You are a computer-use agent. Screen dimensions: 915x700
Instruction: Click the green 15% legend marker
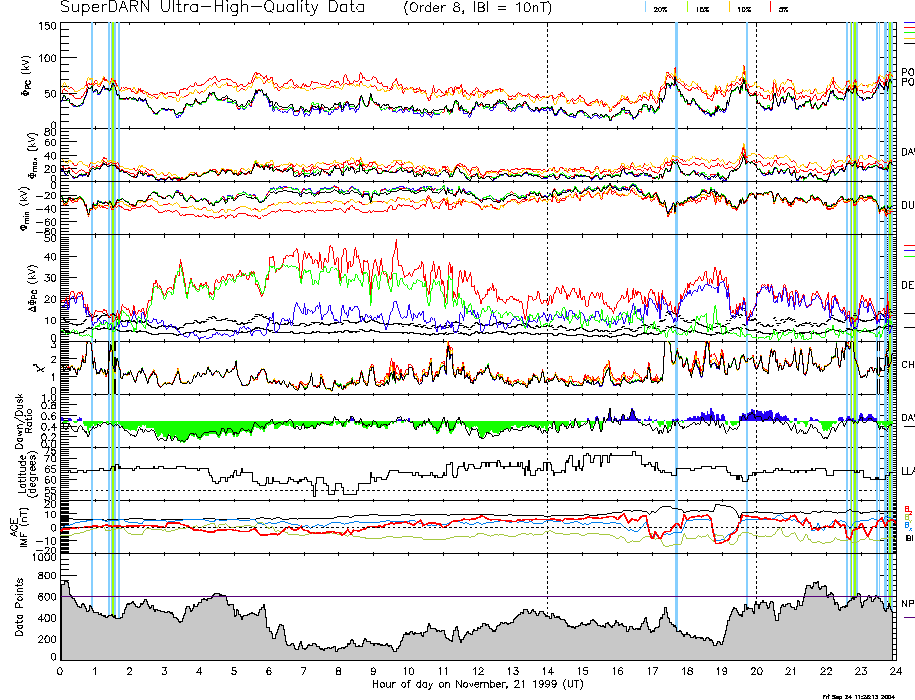pyautogui.click(x=688, y=8)
